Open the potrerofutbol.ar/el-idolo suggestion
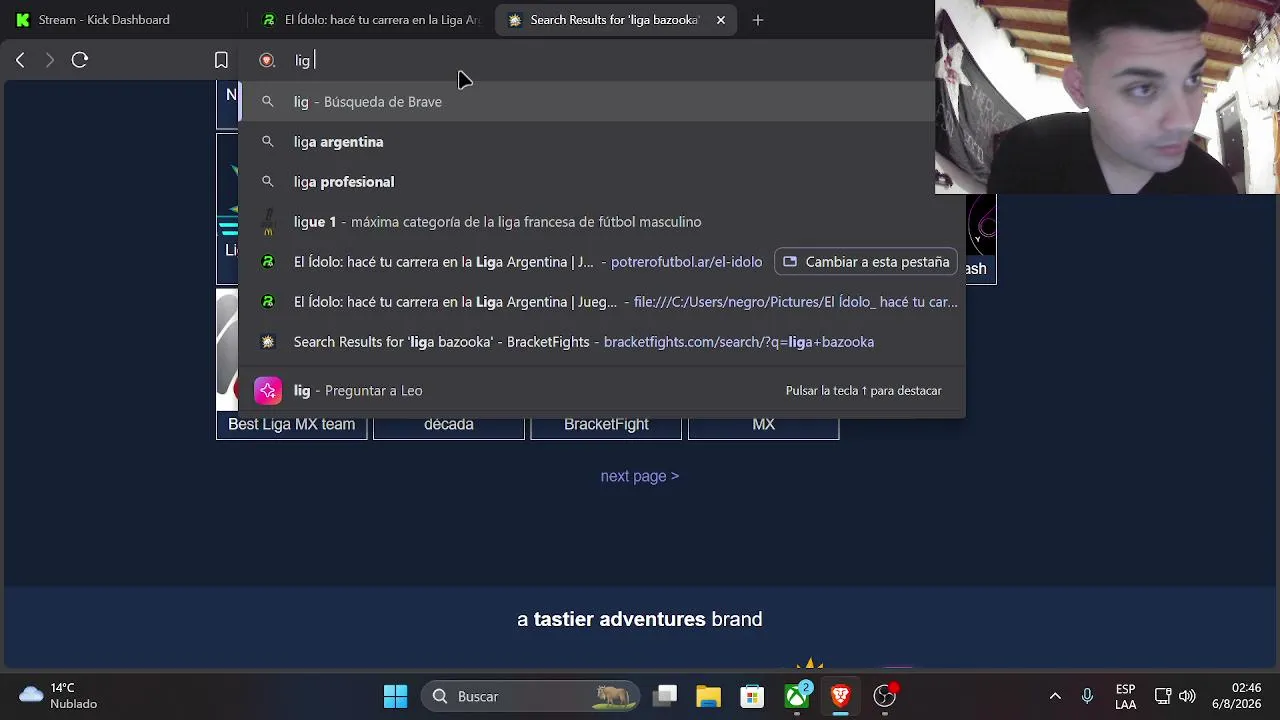The height and width of the screenshot is (720, 1280). point(602,262)
